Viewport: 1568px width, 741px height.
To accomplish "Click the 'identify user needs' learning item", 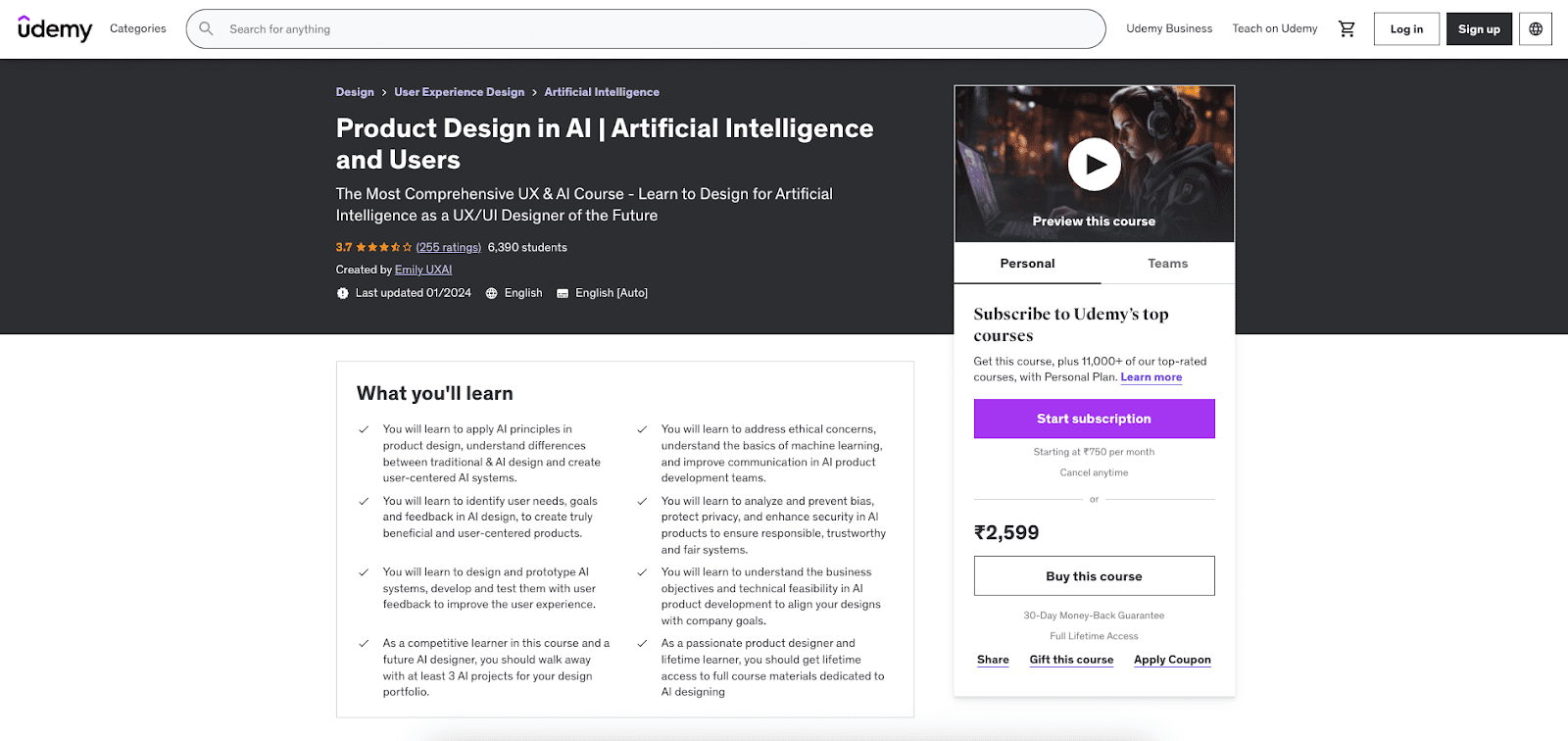I will click(490, 518).
